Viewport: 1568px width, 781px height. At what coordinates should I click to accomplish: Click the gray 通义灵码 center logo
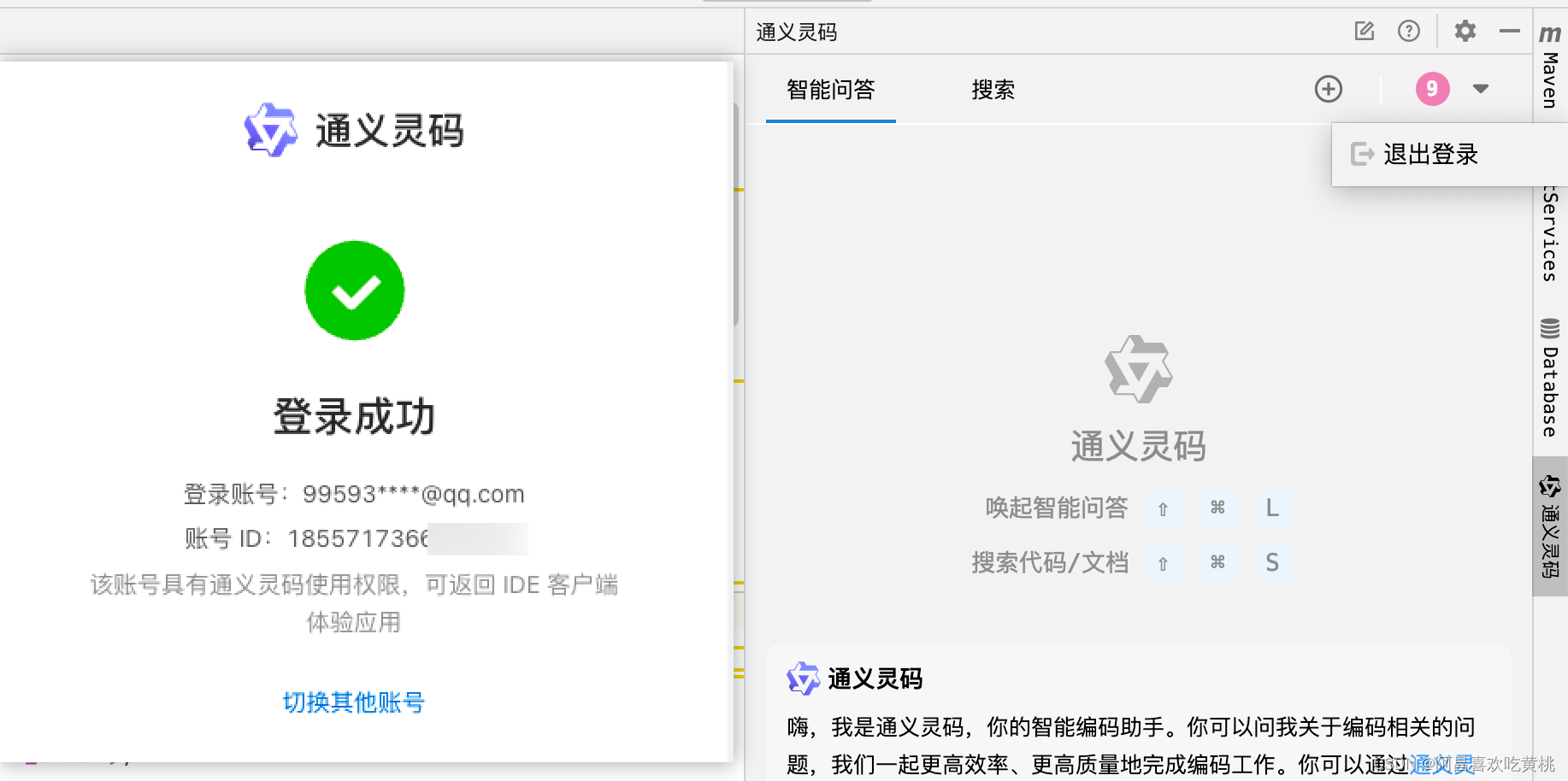click(1139, 369)
